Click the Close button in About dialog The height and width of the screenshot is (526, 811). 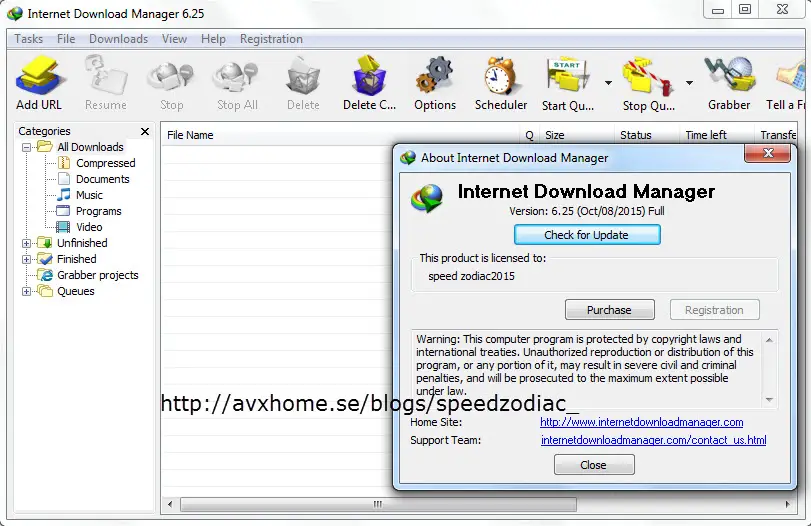click(594, 465)
